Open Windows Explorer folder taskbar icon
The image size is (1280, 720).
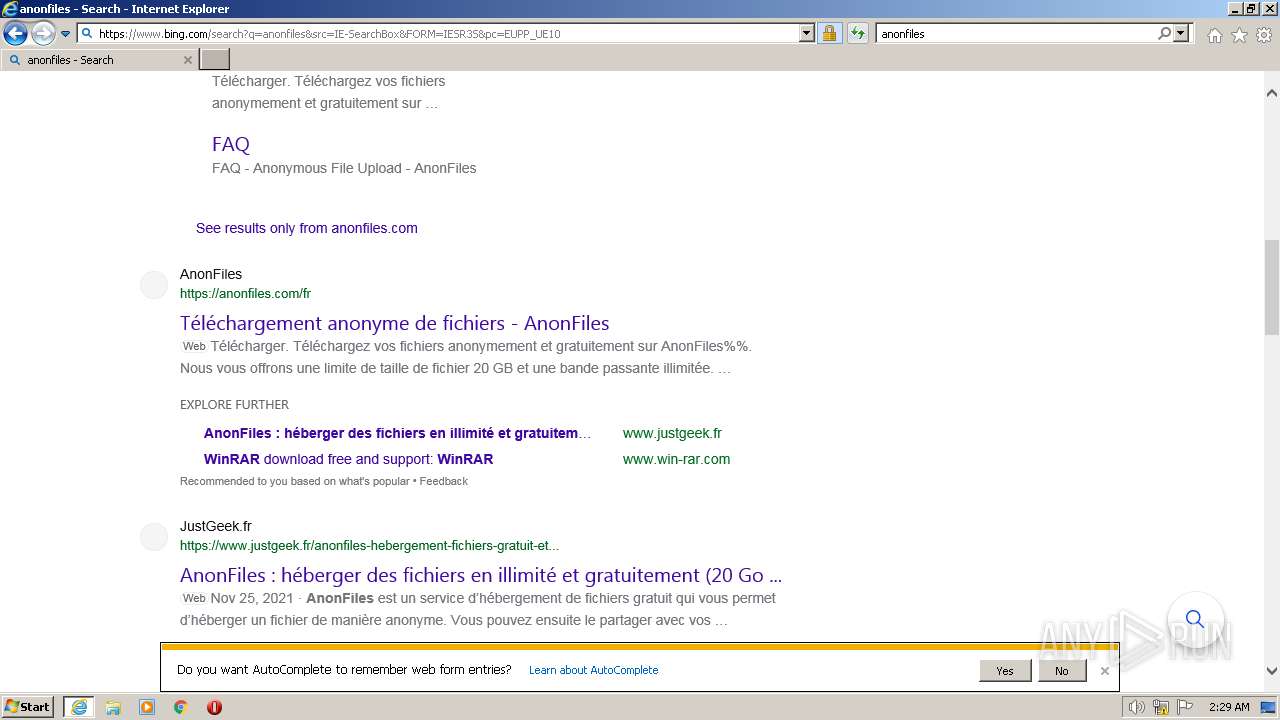click(x=113, y=707)
